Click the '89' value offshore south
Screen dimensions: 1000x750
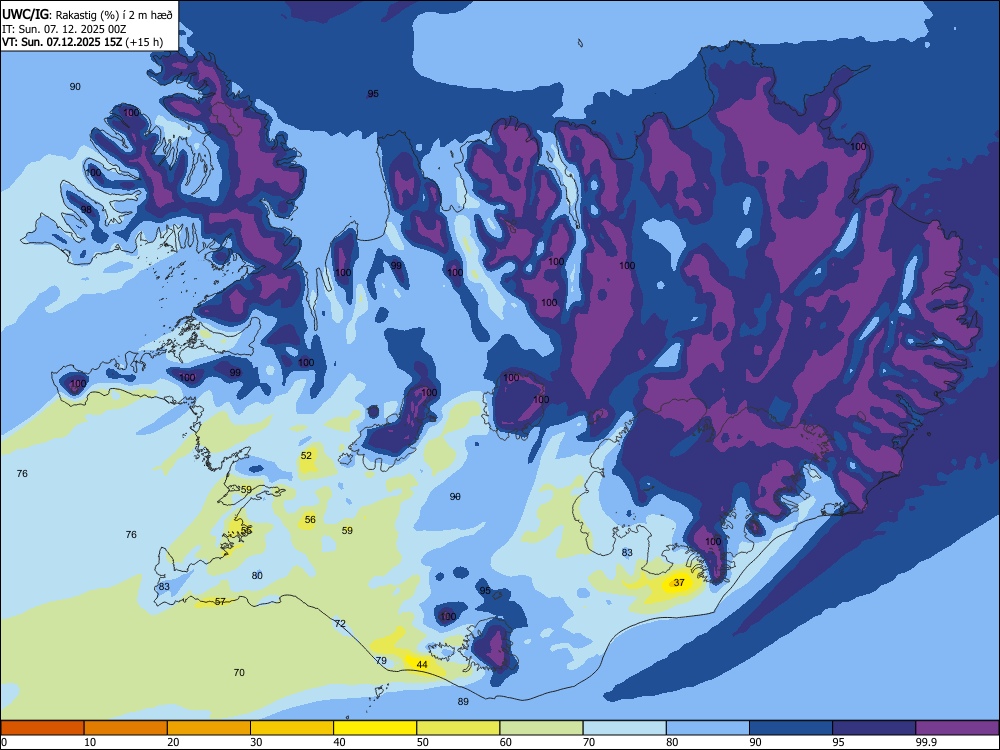point(463,702)
